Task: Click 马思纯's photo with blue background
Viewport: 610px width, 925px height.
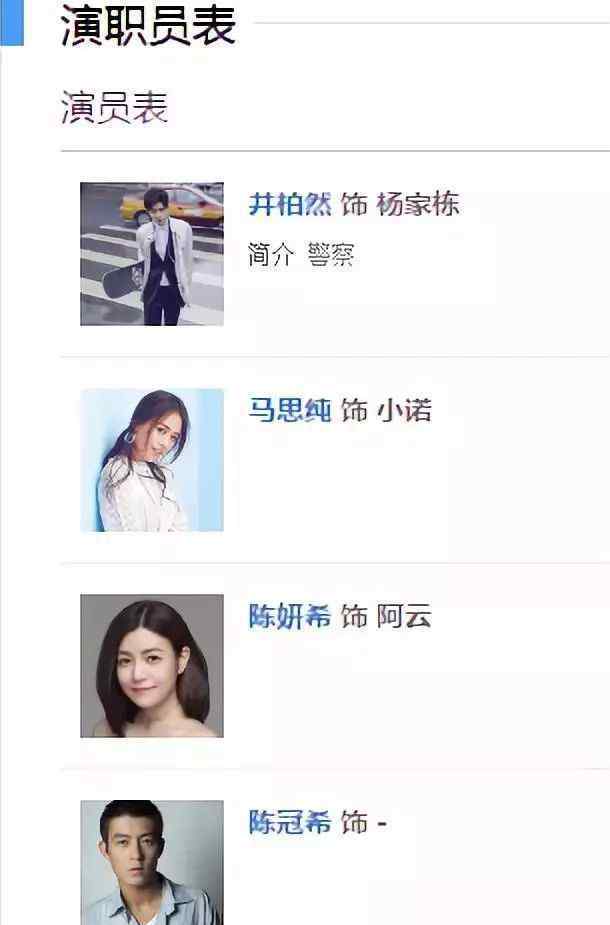Action: click(x=152, y=460)
